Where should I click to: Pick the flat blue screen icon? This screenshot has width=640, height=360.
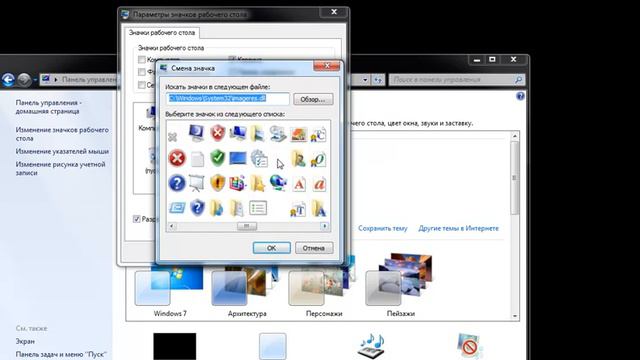238,158
